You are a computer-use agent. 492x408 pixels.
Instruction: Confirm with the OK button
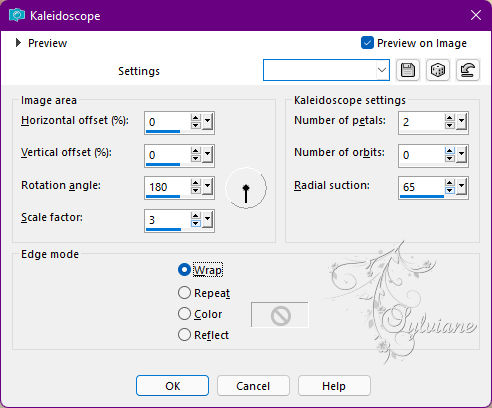173,386
